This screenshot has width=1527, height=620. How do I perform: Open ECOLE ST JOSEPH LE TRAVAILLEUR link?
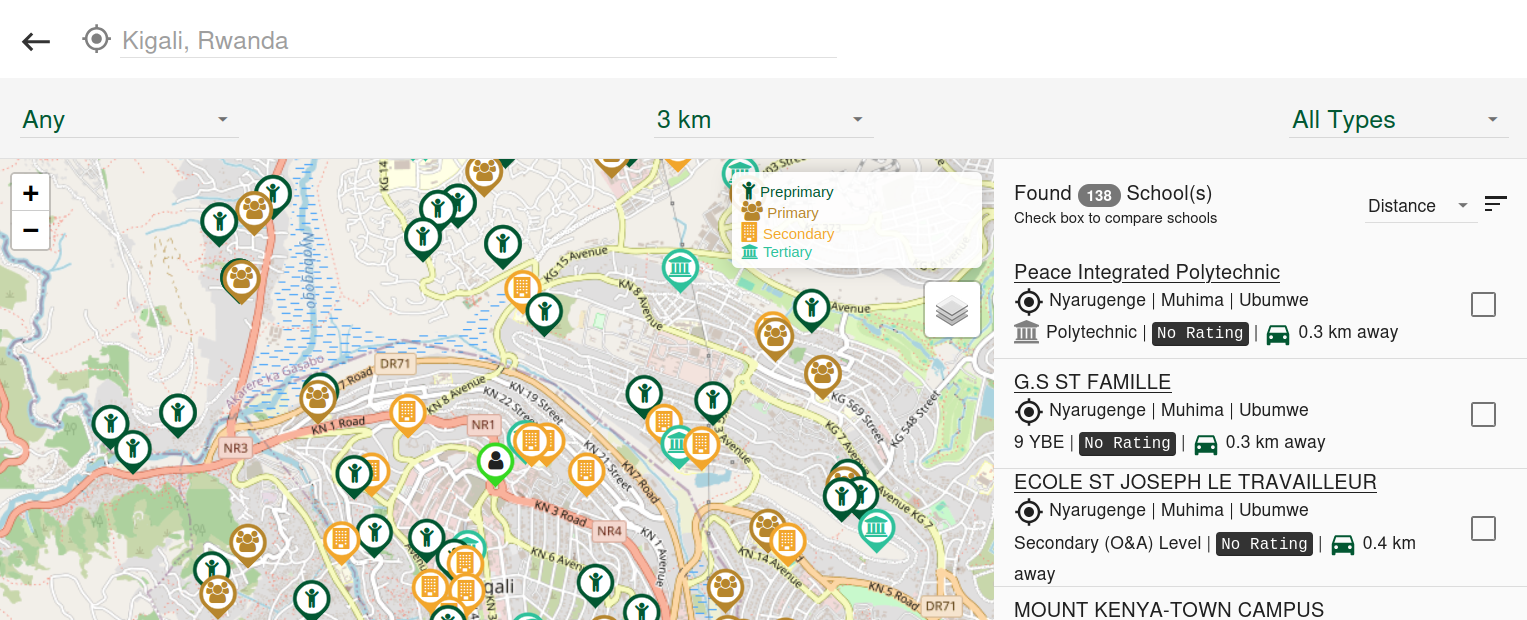[1195, 482]
